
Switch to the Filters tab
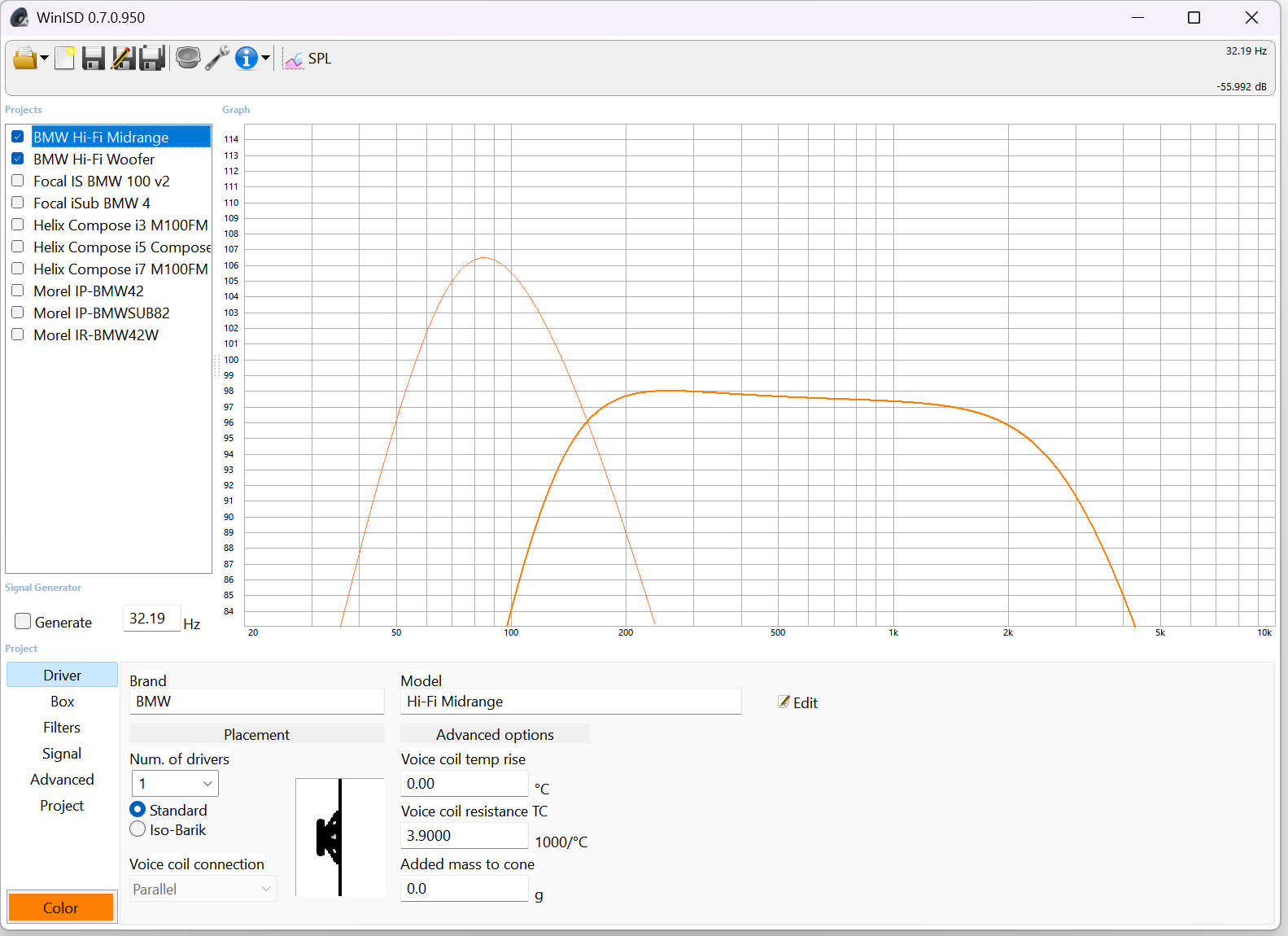coord(62,727)
